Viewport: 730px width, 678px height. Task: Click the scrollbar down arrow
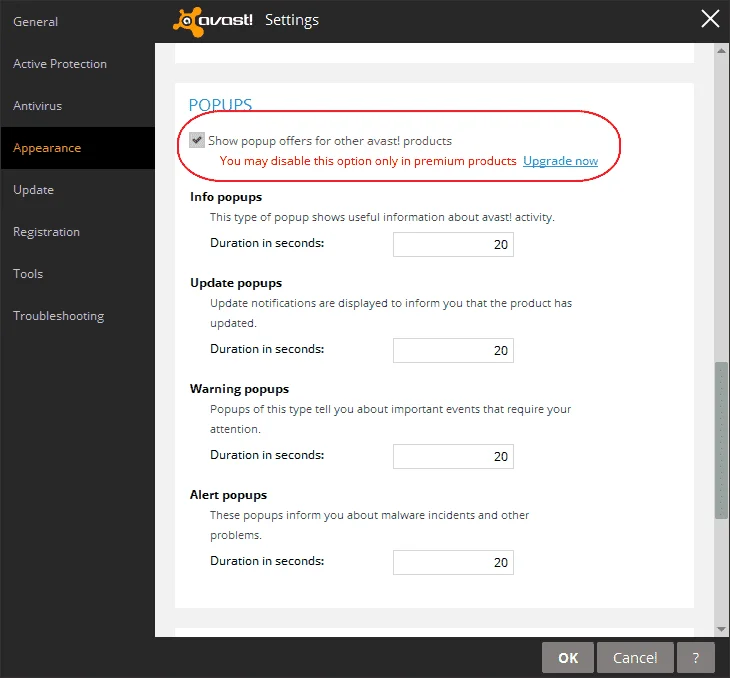point(722,629)
